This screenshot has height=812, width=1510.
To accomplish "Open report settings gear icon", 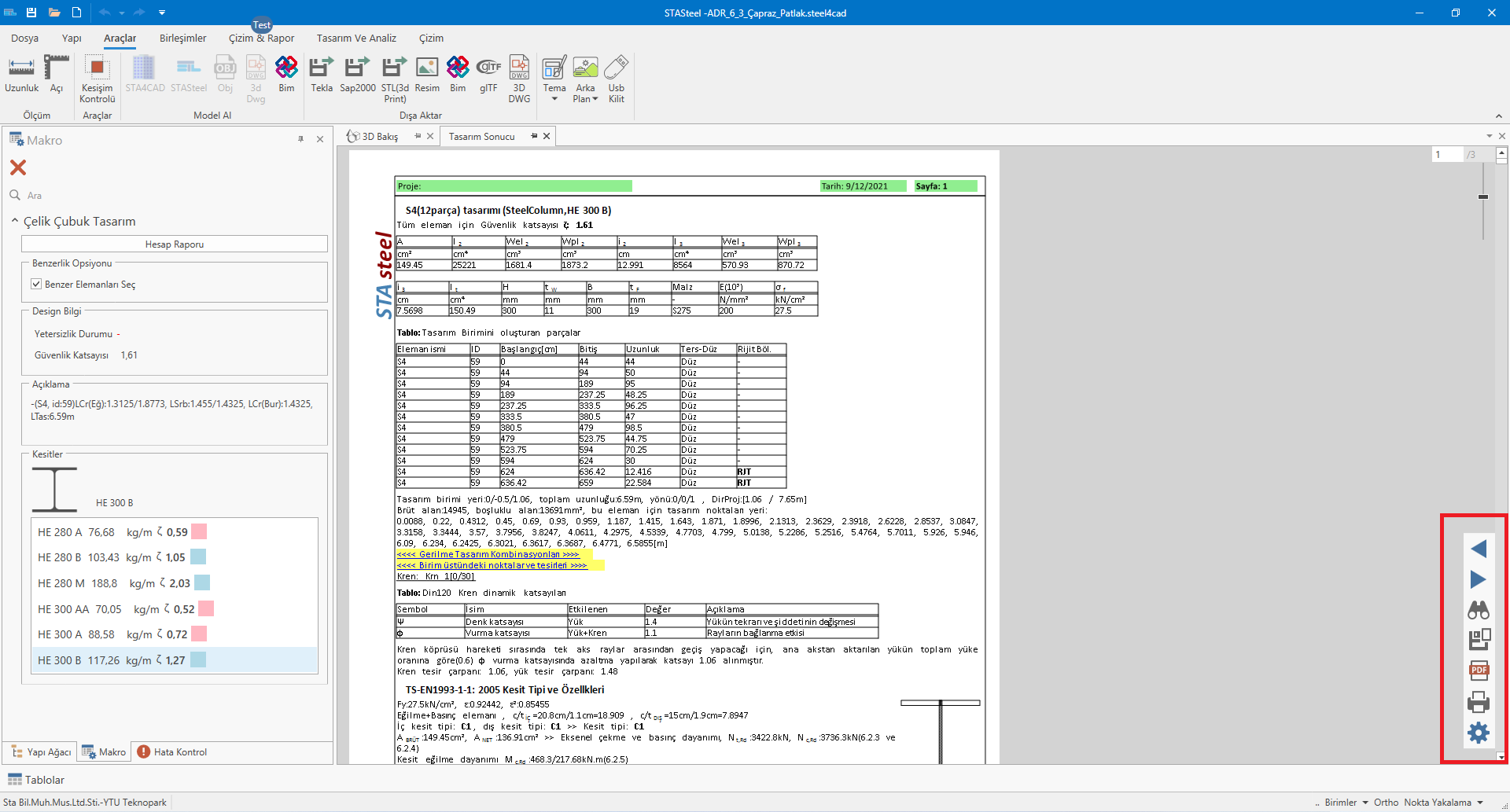I will coord(1479,733).
